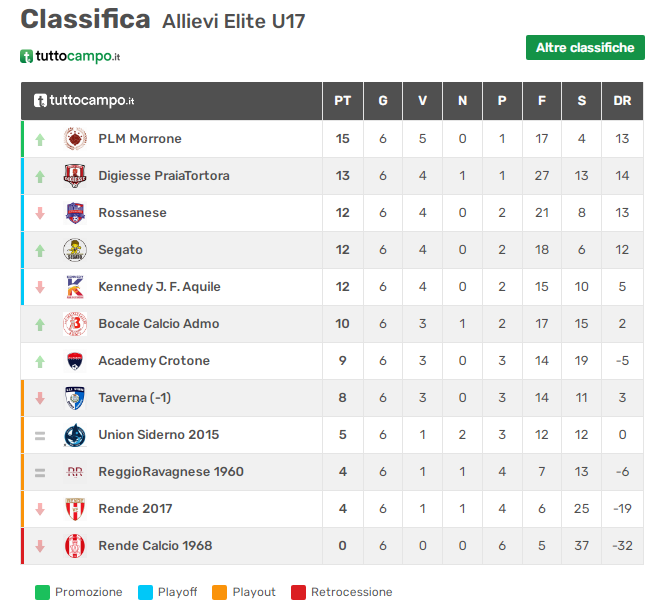Click the Union Siderno 2015 logo
This screenshot has height=613, width=663.
(75, 435)
